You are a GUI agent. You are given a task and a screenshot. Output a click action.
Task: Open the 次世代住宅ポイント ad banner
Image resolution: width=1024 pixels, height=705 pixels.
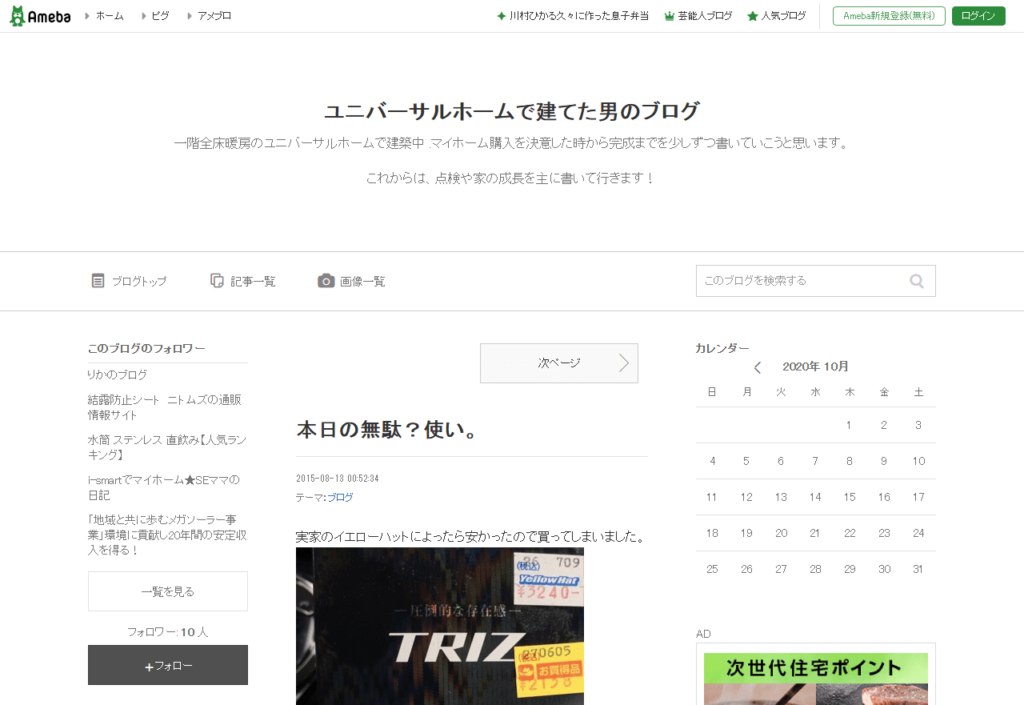coord(816,679)
